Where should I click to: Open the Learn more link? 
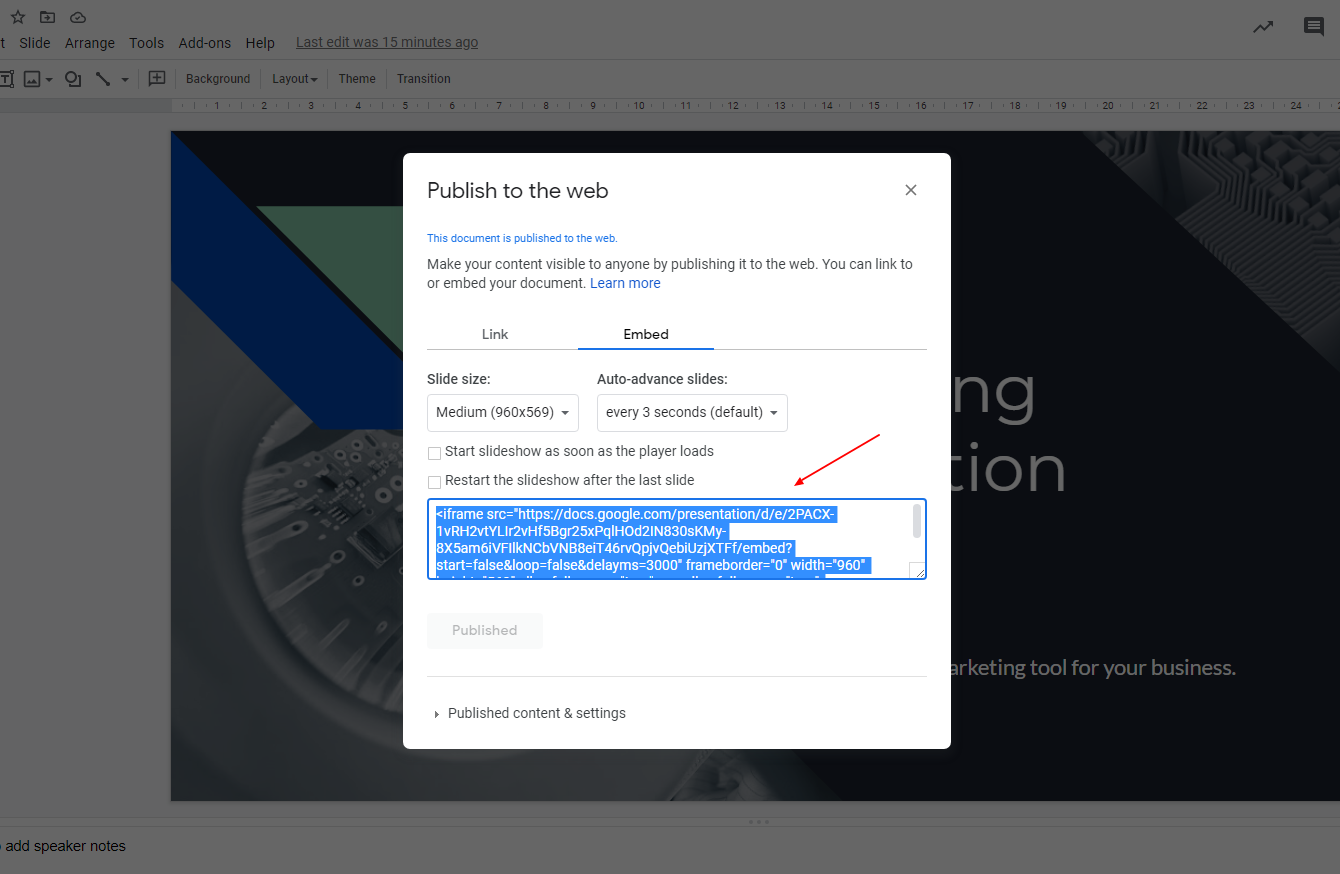[x=625, y=283]
